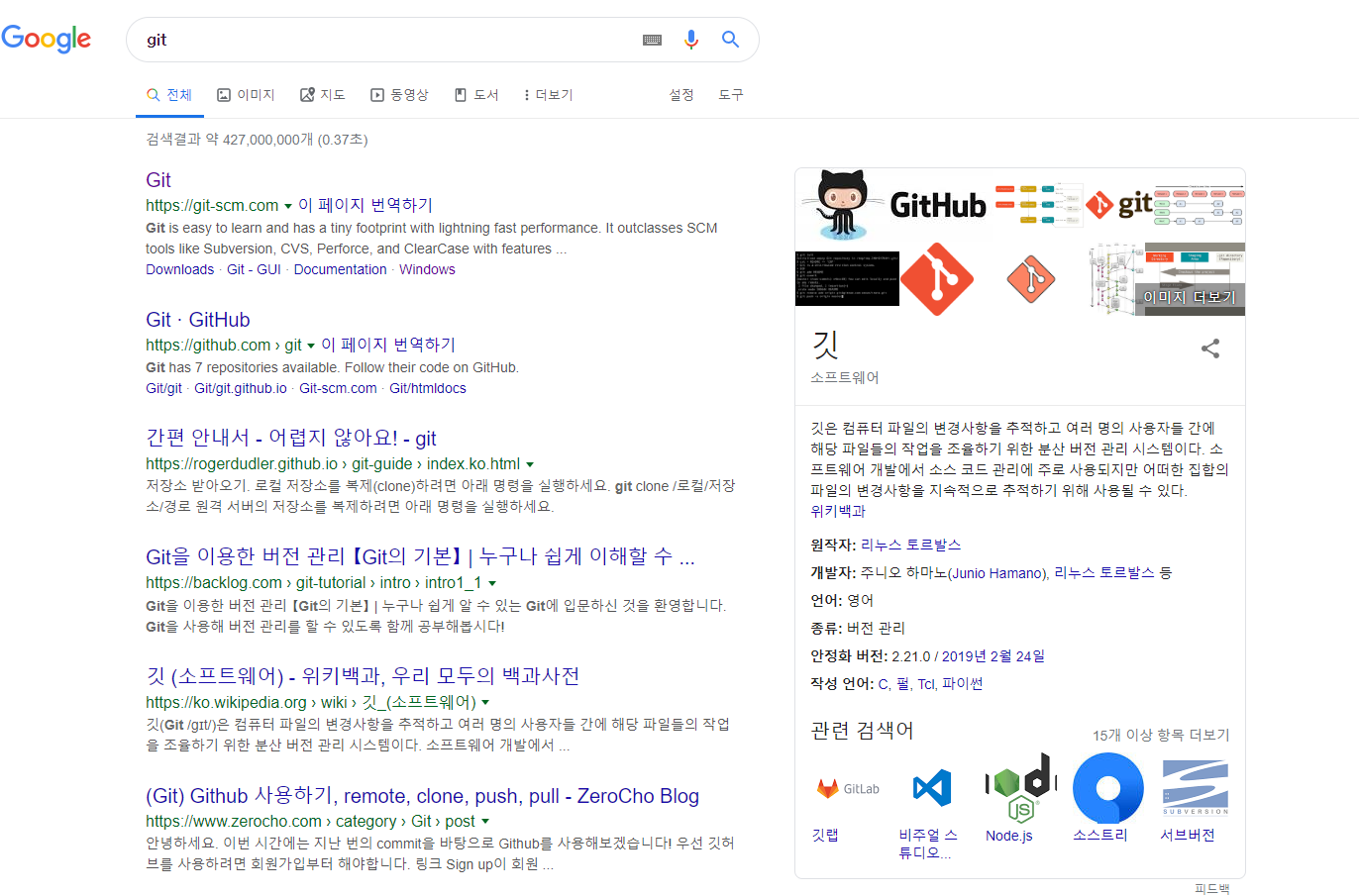Open the Downloads sitelink
The height and width of the screenshot is (896, 1359).
click(x=179, y=269)
